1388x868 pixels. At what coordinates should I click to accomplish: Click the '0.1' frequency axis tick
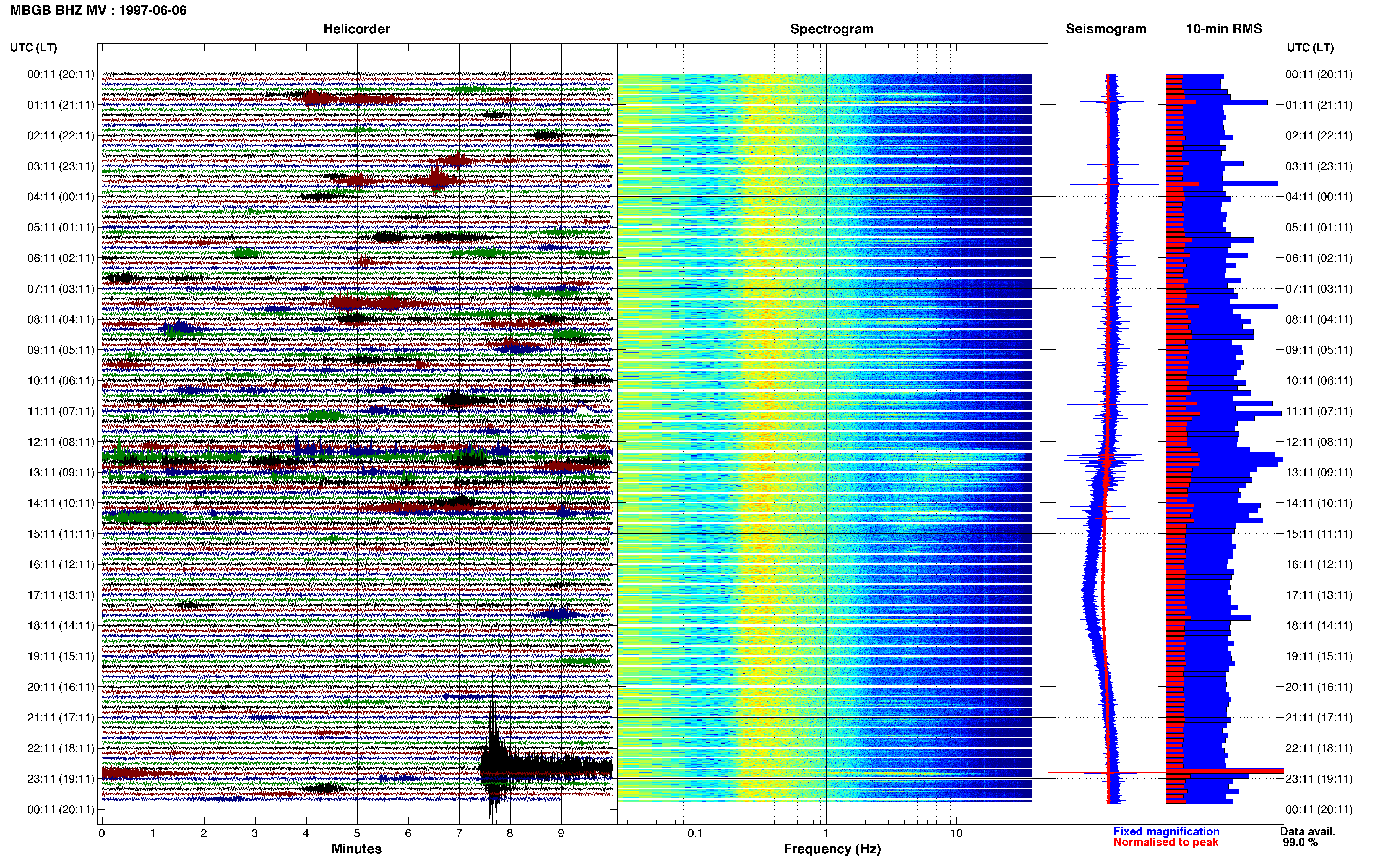[x=695, y=833]
